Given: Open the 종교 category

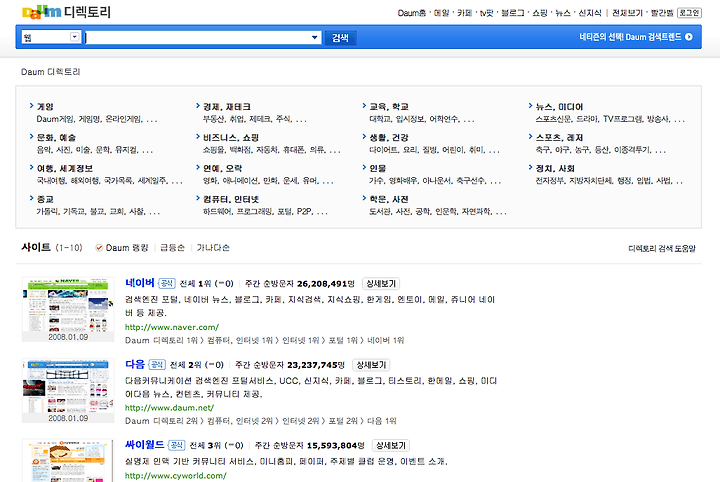Looking at the screenshot, I should [45, 199].
